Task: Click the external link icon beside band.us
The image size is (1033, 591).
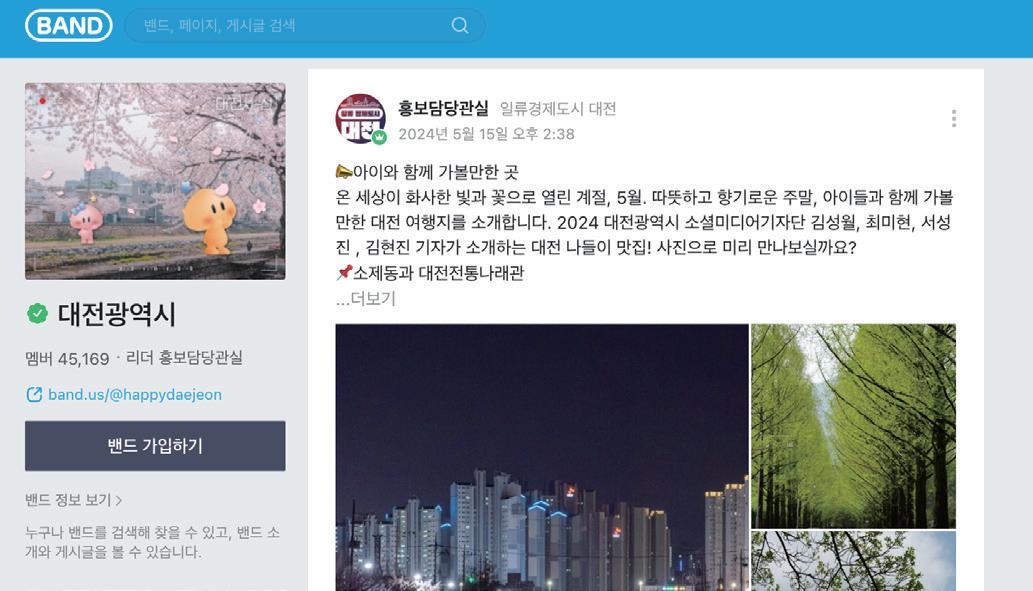Action: tap(34, 395)
